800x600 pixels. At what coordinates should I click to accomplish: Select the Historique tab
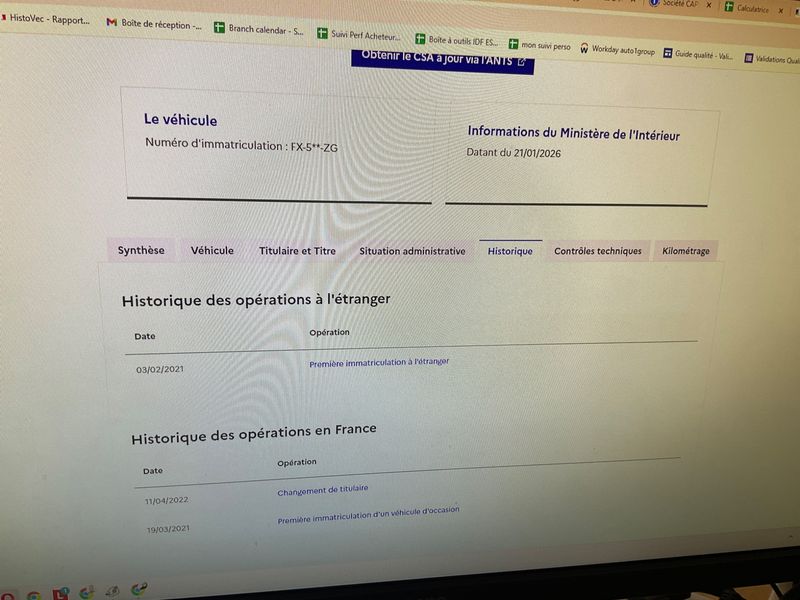click(510, 251)
